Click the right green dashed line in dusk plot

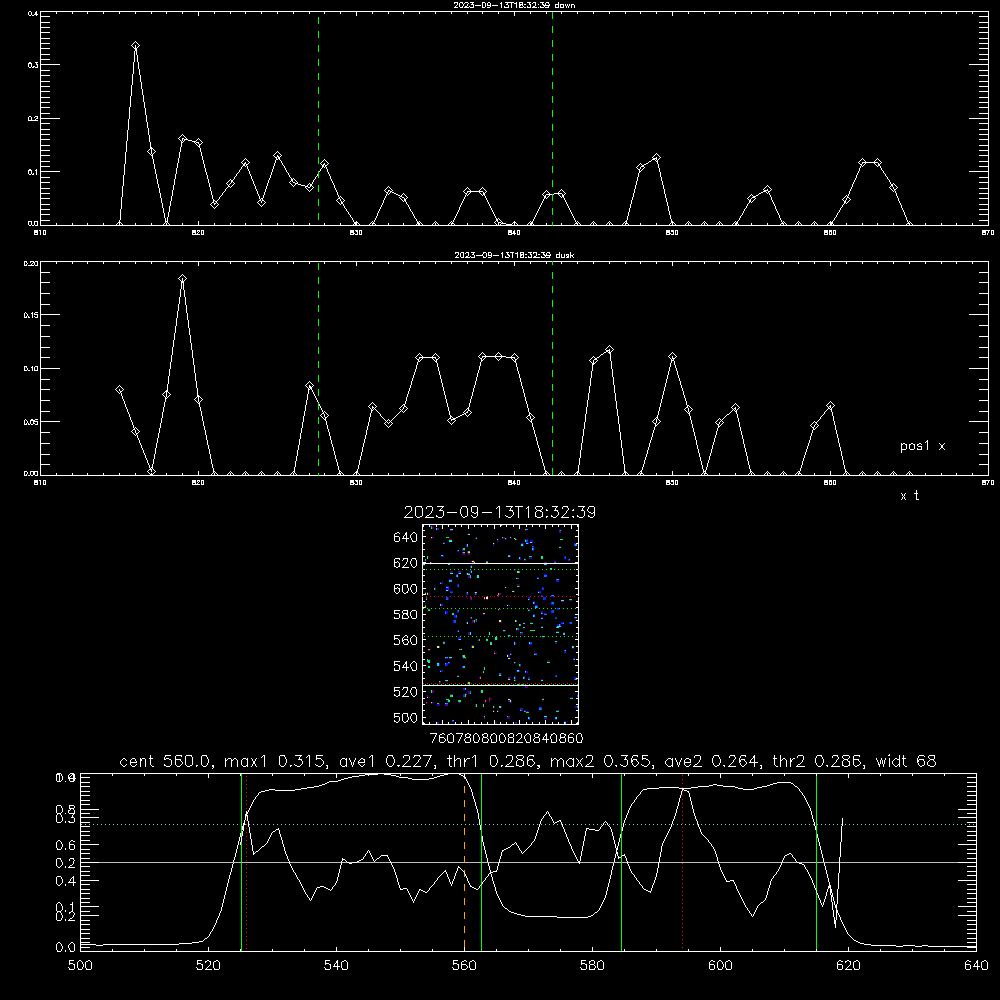552,369
